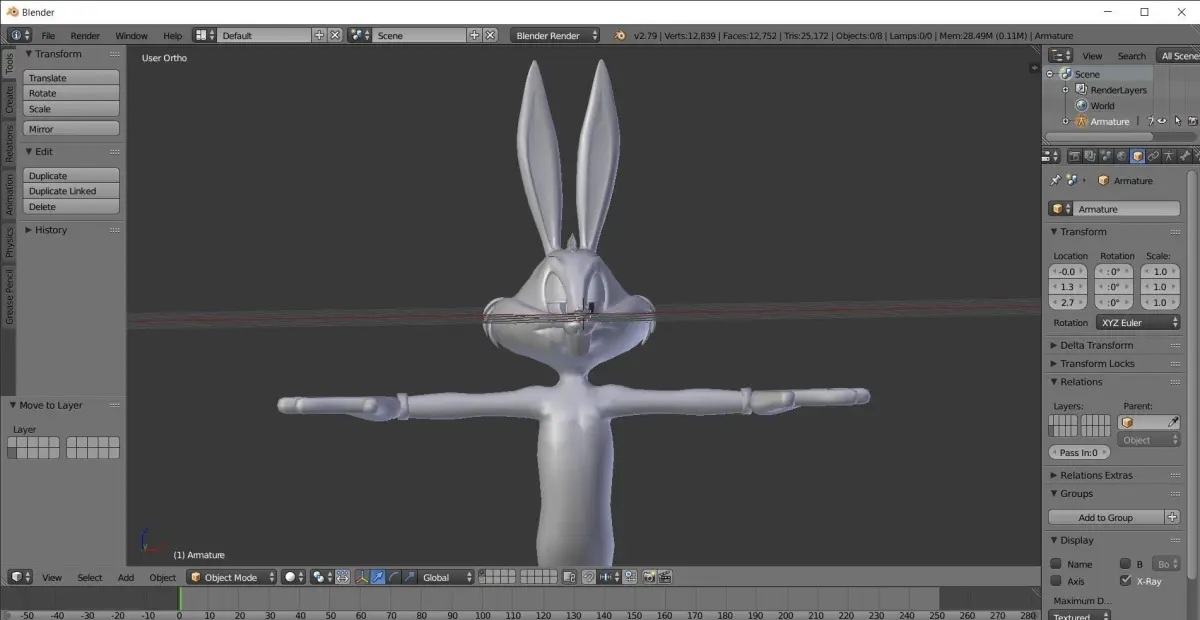Click the current frame marker at zero
1200x620 pixels.
click(180, 598)
